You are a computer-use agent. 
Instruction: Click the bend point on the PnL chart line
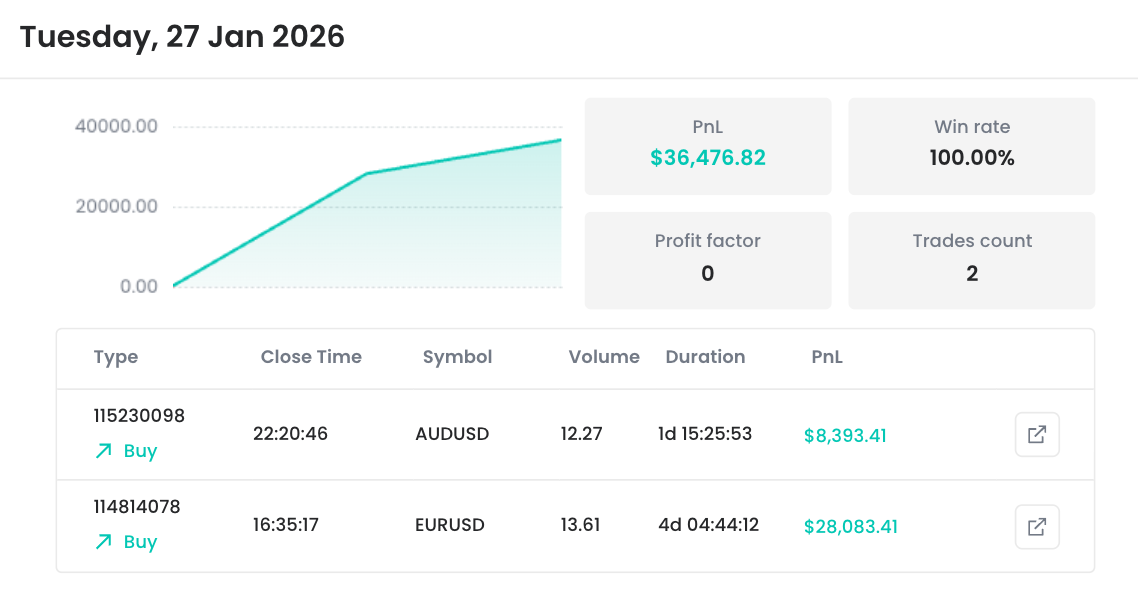367,174
